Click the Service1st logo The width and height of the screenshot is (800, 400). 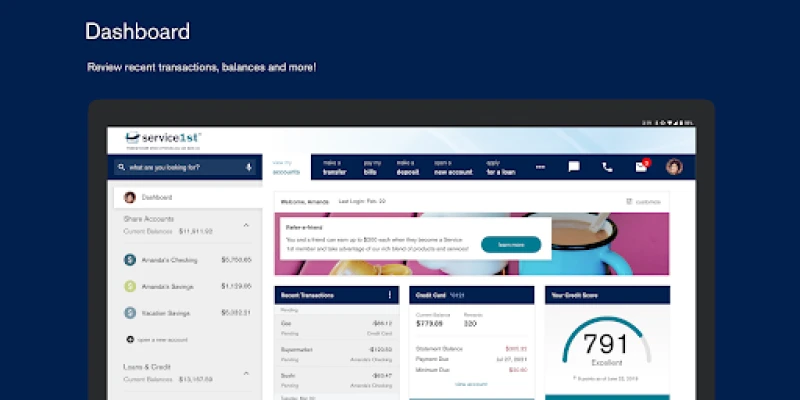pyautogui.click(x=163, y=140)
